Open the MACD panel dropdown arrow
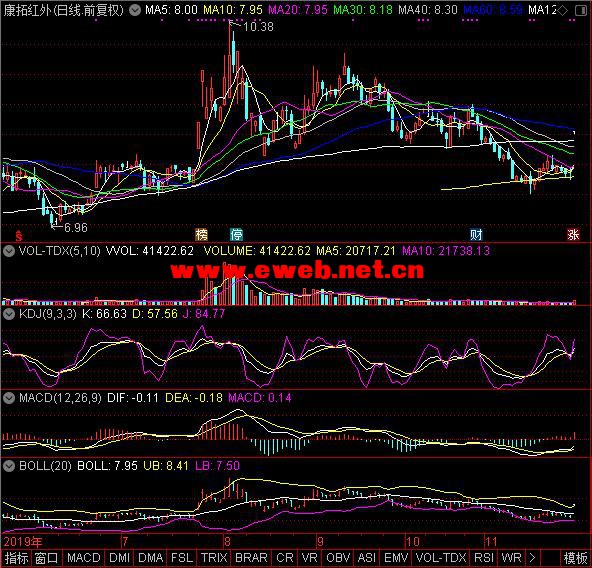This screenshot has height=568, width=592. coord(9,398)
